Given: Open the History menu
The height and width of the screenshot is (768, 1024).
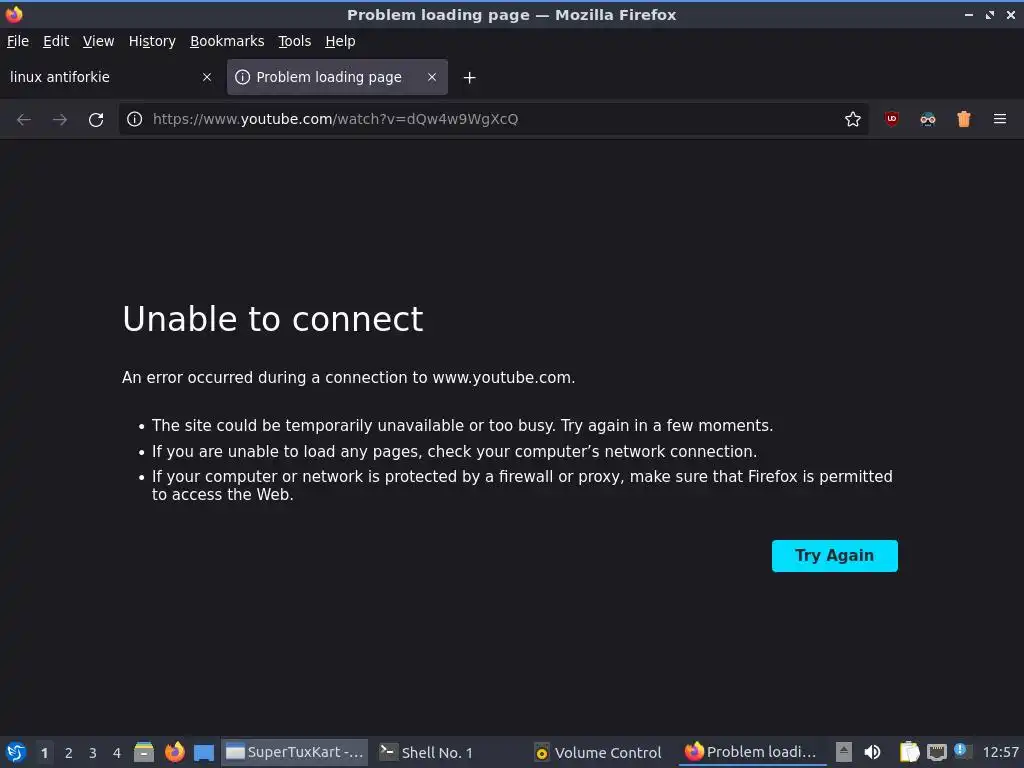Looking at the screenshot, I should [152, 41].
